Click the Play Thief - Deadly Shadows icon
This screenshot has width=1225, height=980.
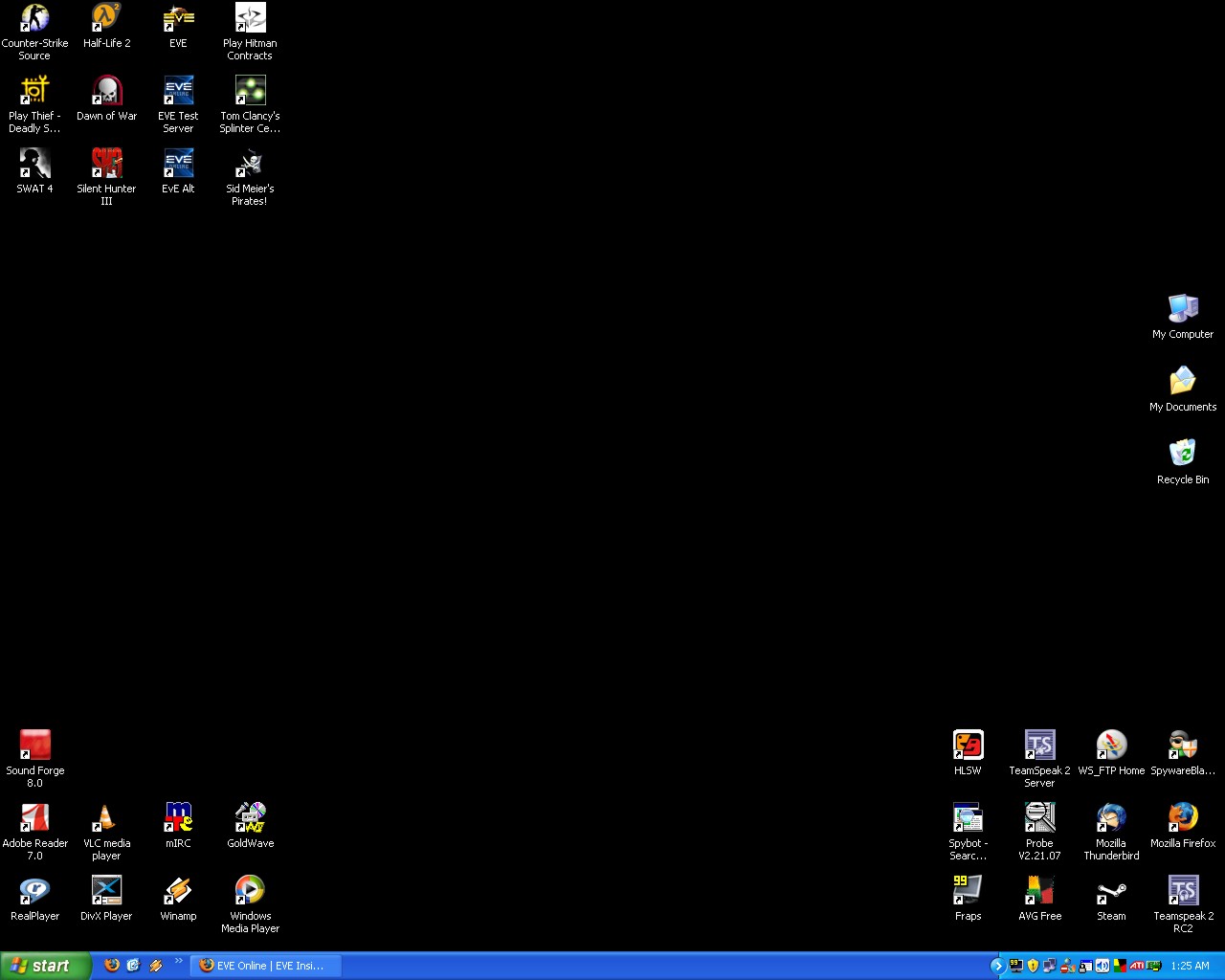click(35, 104)
